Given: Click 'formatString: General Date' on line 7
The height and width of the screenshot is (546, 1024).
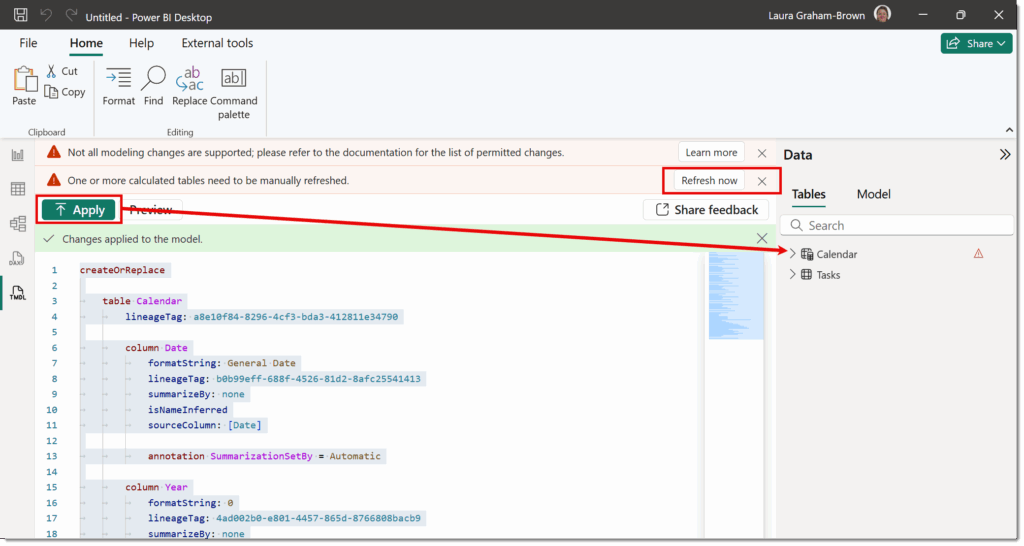Looking at the screenshot, I should (221, 363).
